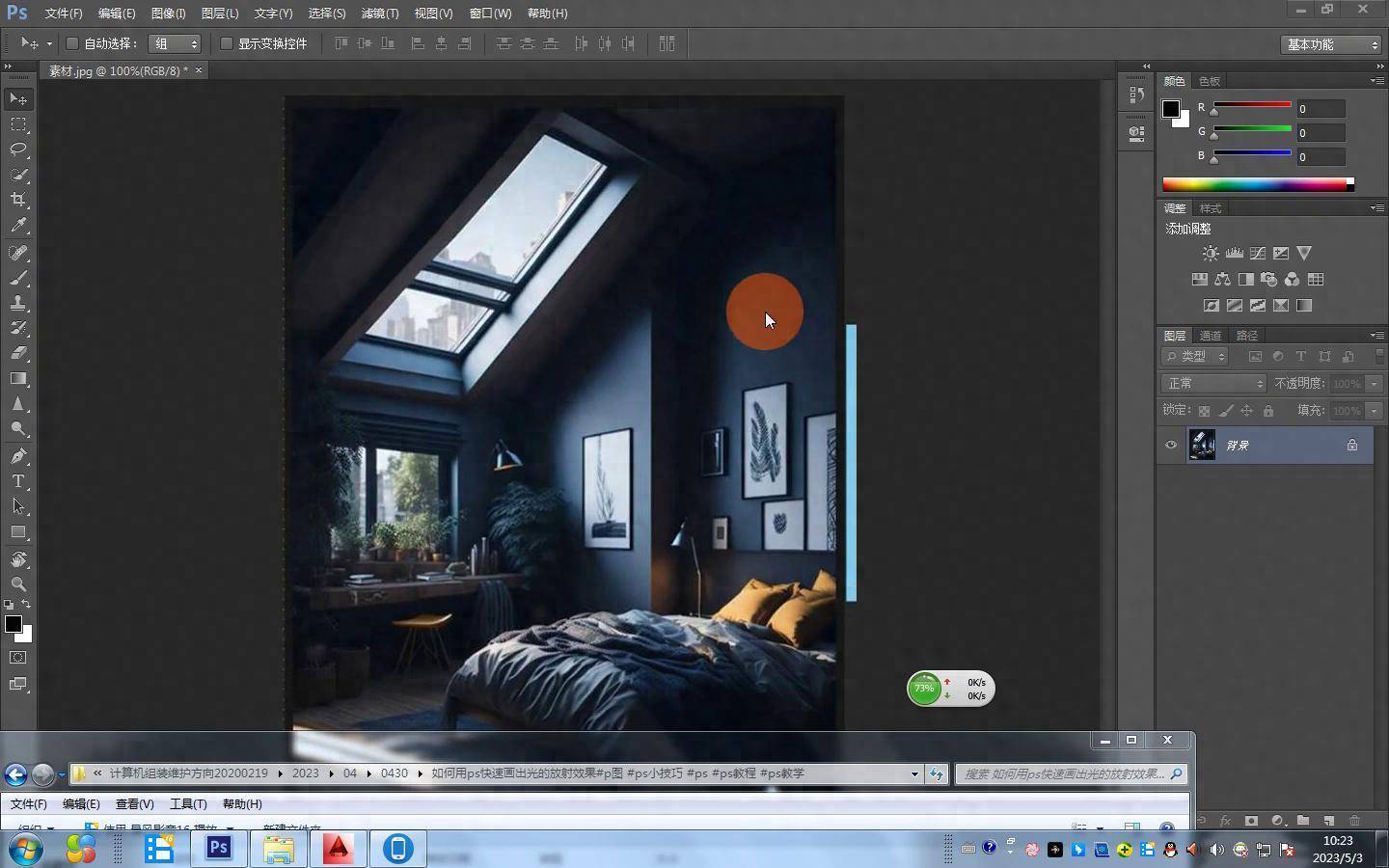1389x868 pixels.
Task: Select the Eyedropper tool
Action: (x=18, y=226)
